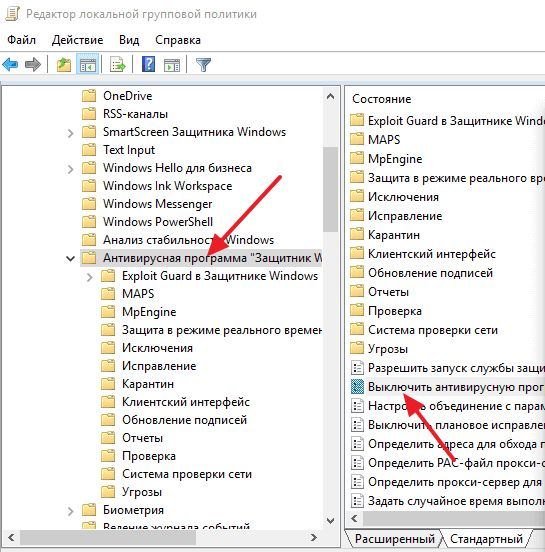Click tree horizontal scrollbar left arrow
This screenshot has height=552, width=545.
point(11,538)
